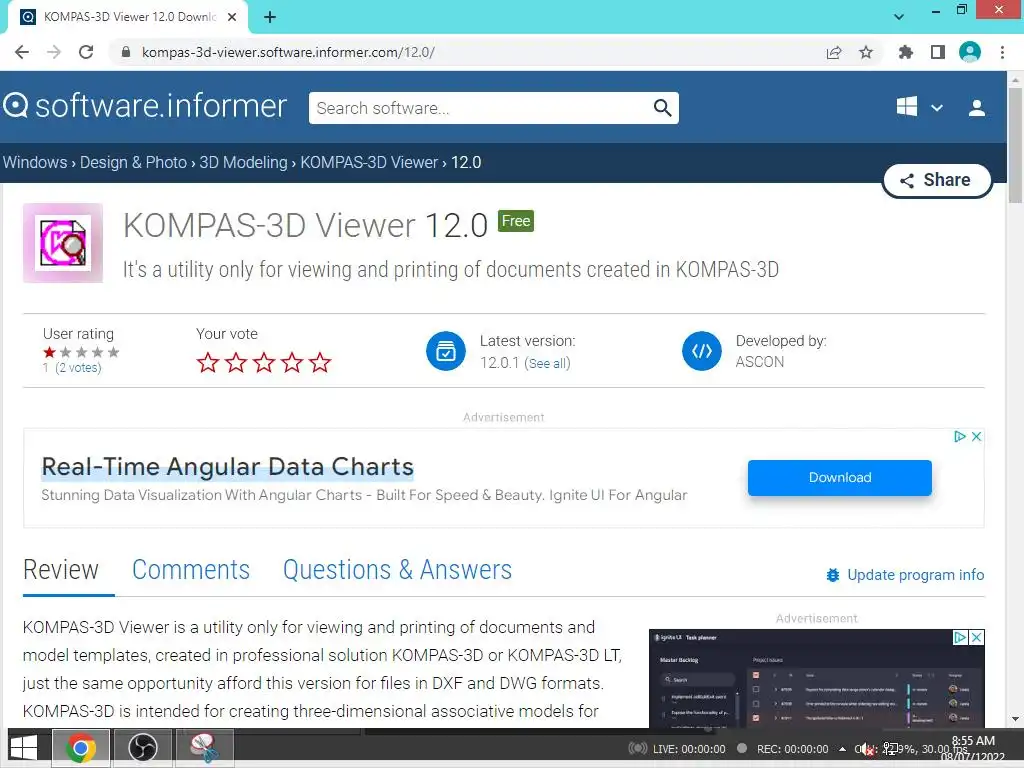Open OBS Studio from taskbar
Image resolution: width=1024 pixels, height=768 pixels.
(143, 748)
